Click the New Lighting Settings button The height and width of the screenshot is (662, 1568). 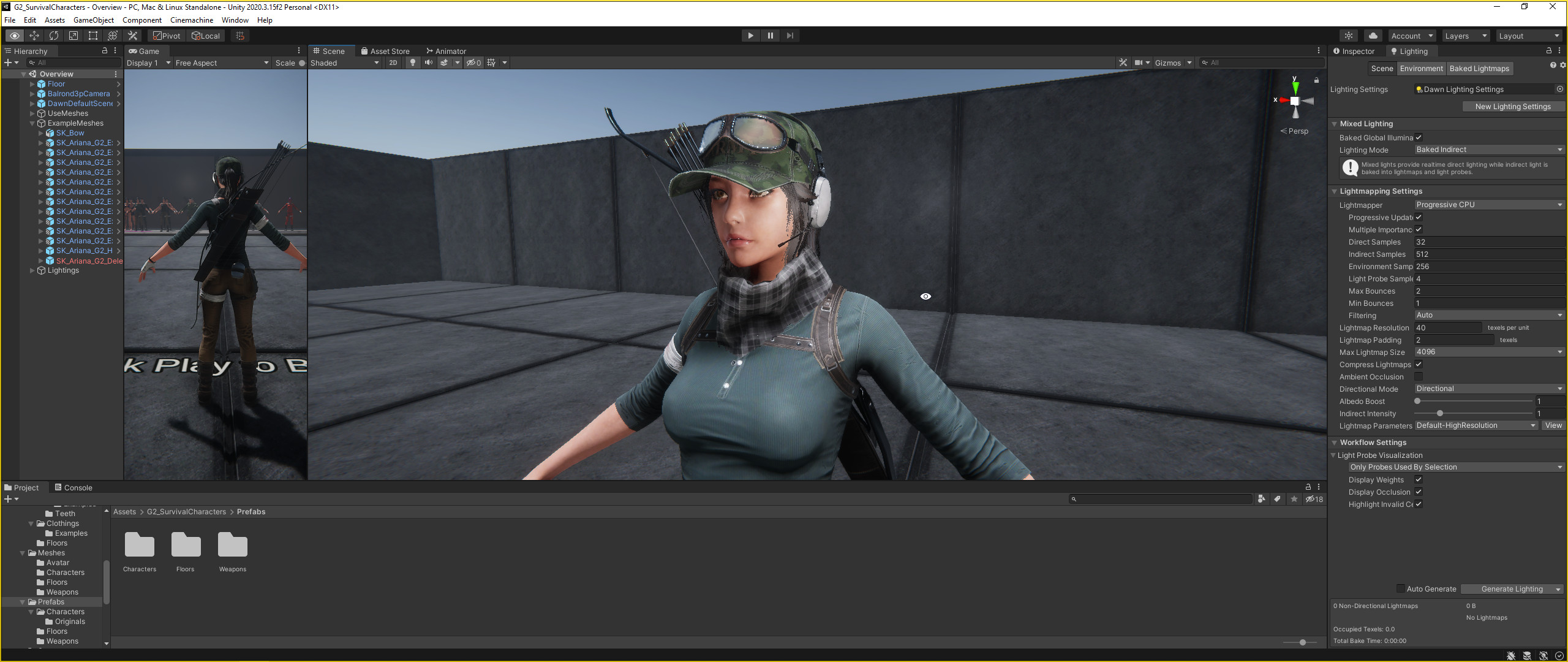pos(1513,106)
